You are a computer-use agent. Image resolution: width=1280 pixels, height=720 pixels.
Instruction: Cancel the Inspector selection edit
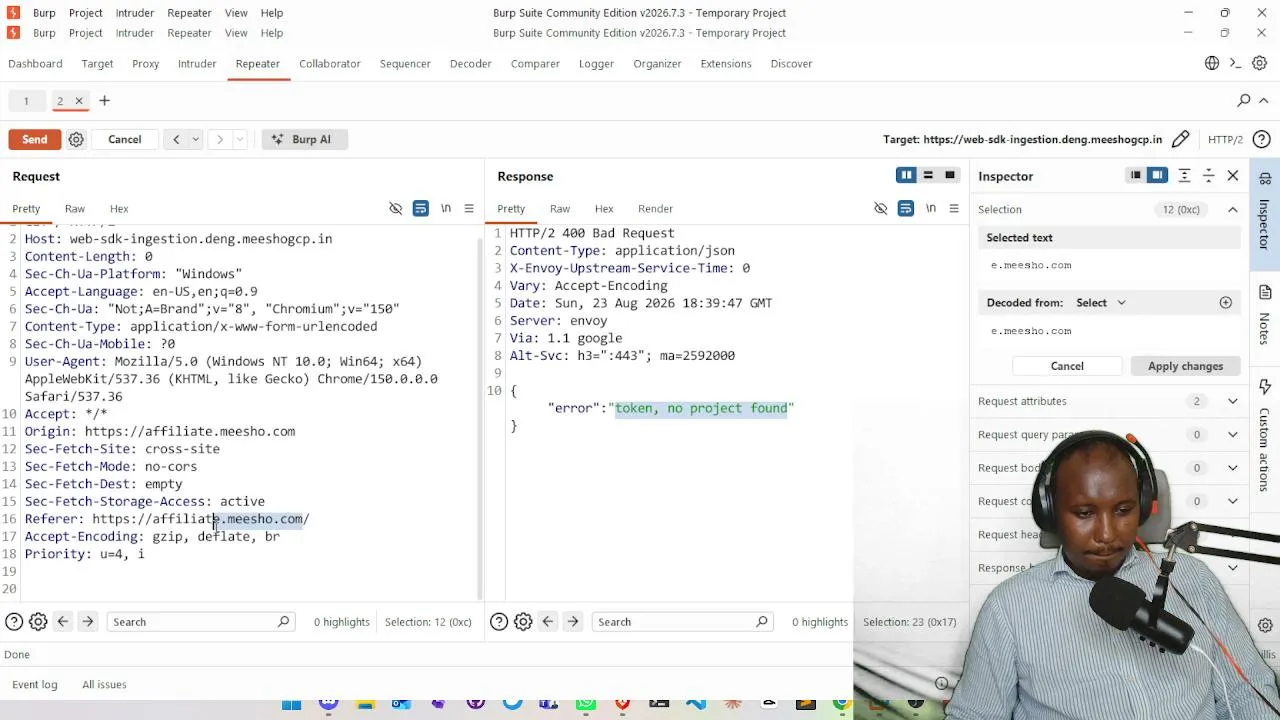click(x=1067, y=366)
